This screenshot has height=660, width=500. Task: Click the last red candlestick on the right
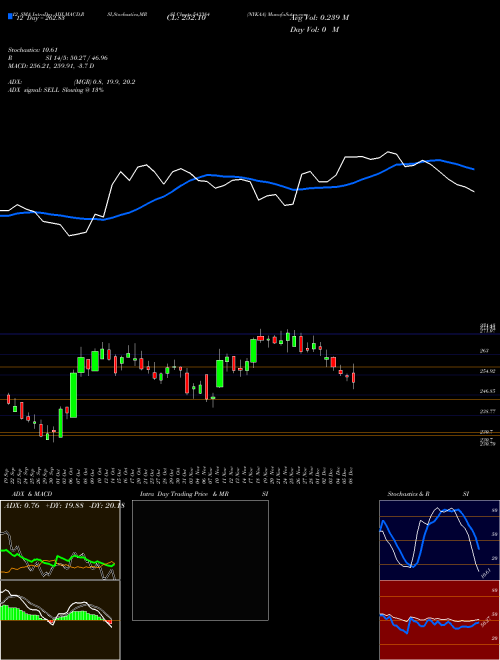click(x=354, y=377)
